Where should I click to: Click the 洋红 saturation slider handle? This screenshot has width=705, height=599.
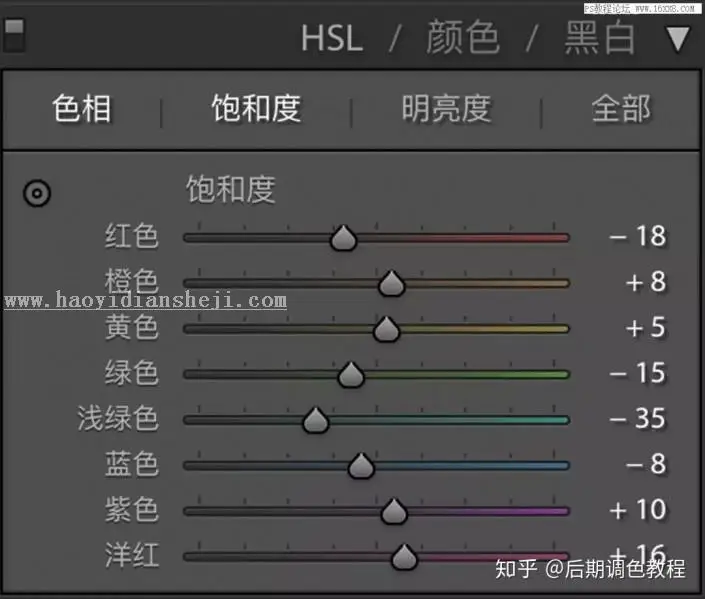(404, 557)
